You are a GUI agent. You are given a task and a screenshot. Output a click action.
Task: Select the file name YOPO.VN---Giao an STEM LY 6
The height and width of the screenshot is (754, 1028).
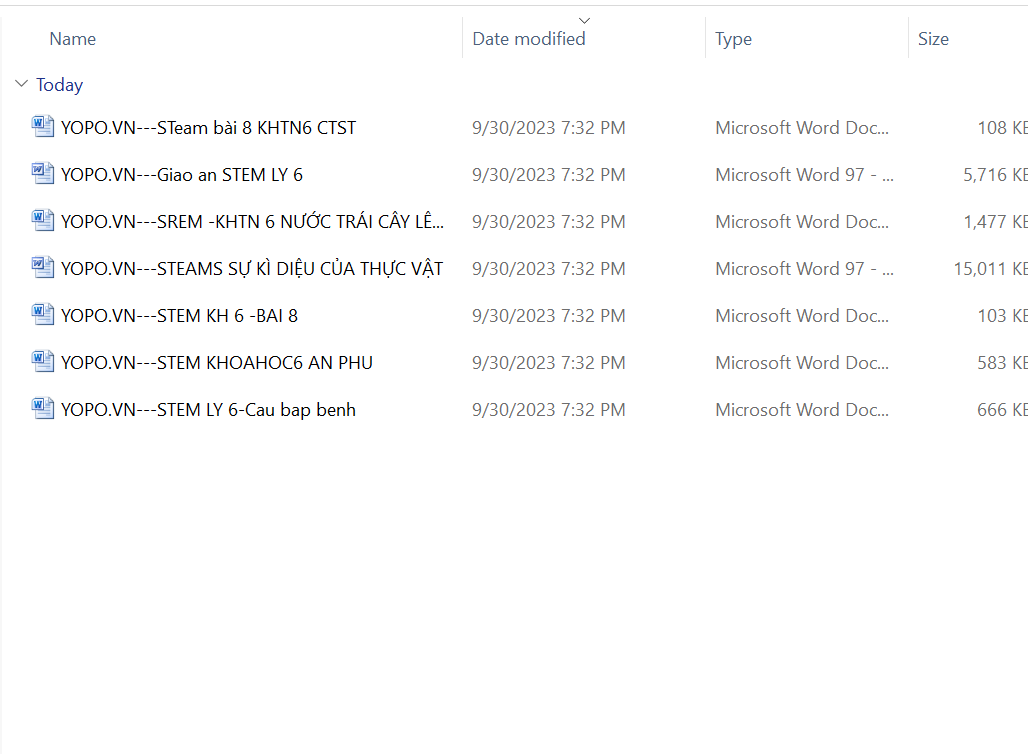(181, 175)
